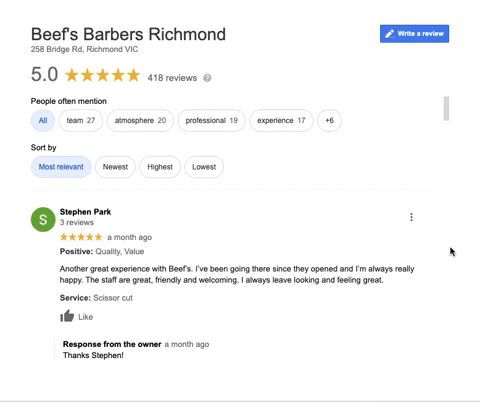Click the Write a review button

coord(414,34)
